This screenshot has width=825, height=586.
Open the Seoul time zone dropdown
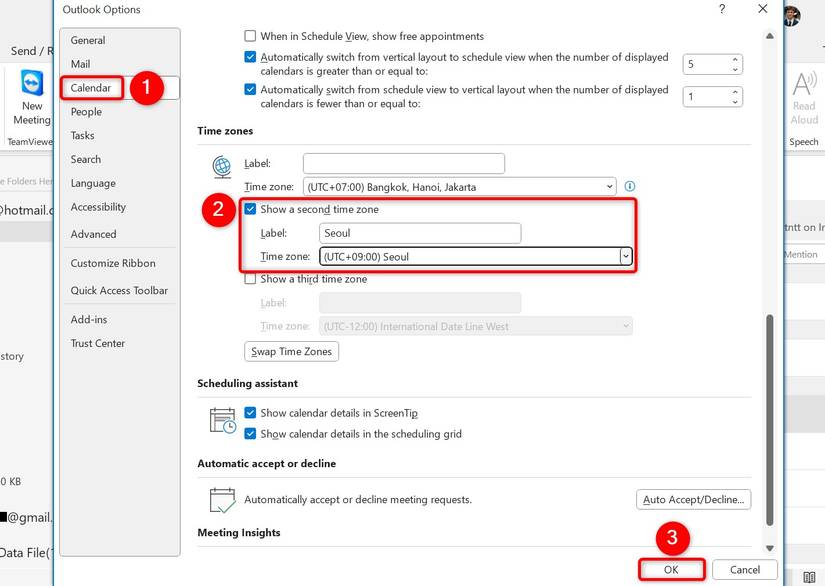[x=627, y=256]
